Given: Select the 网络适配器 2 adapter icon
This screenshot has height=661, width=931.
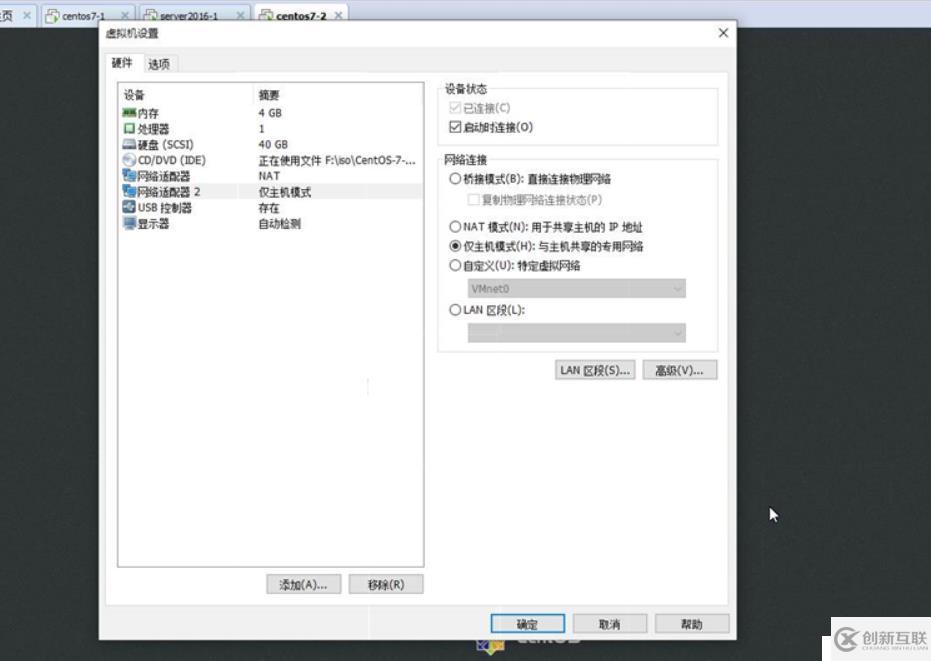Looking at the screenshot, I should (129, 191).
